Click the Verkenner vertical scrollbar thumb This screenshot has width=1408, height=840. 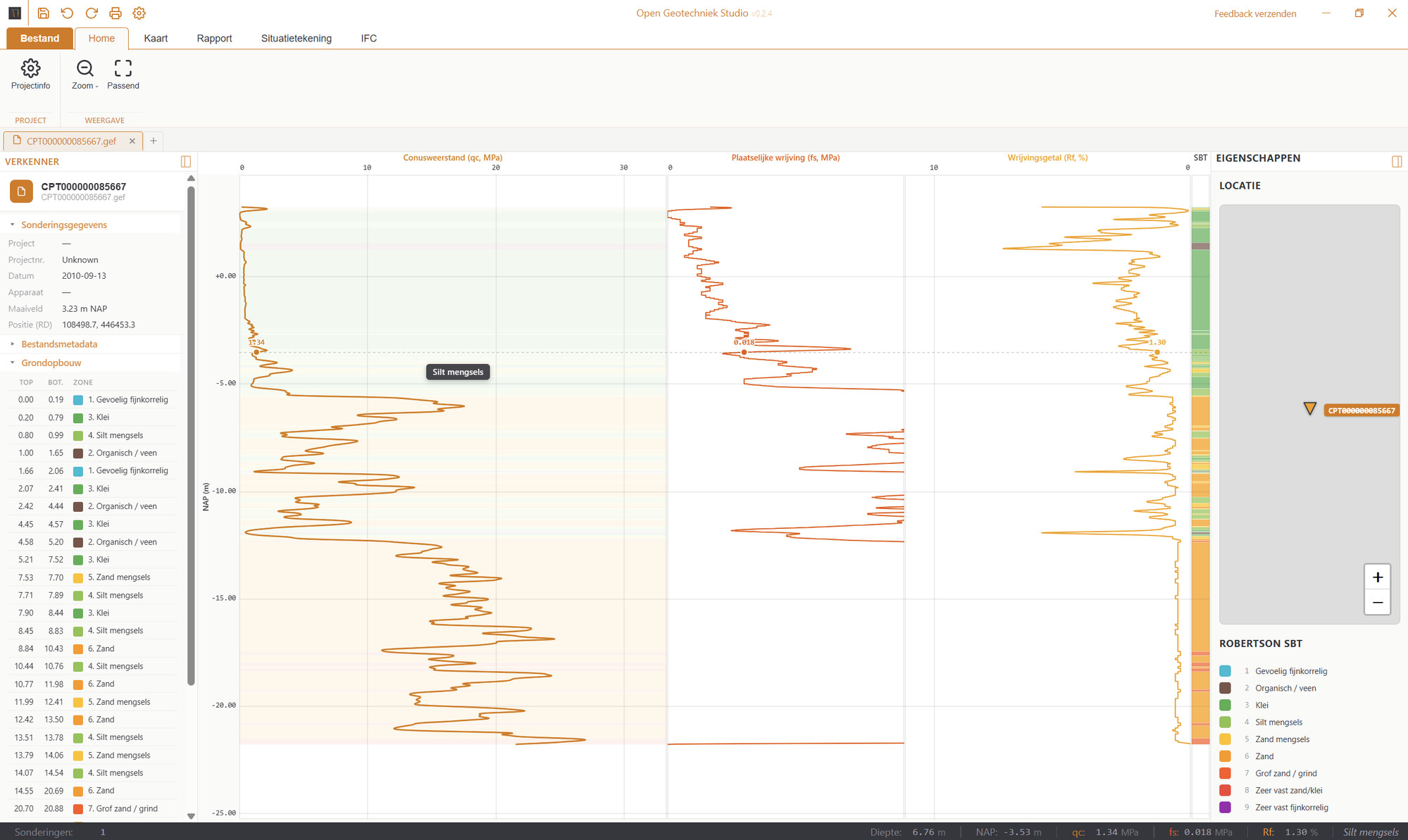(191, 435)
